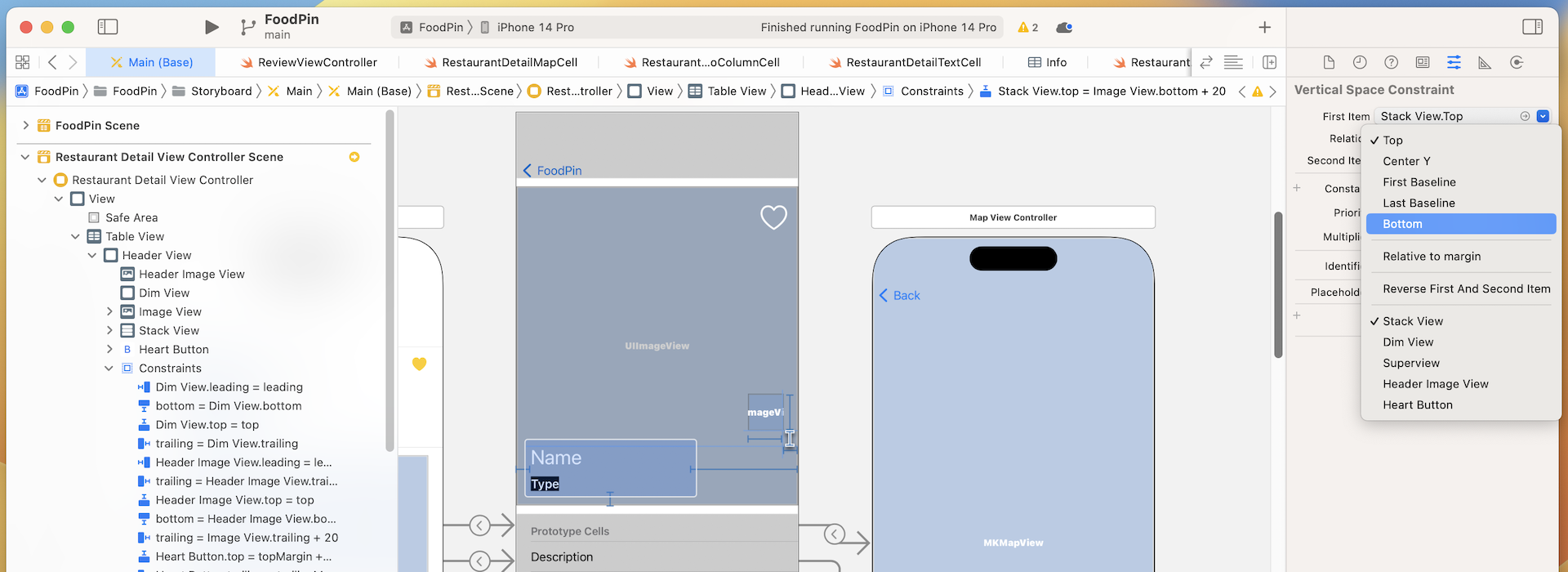Open the Size inspector ruler icon
Image resolution: width=1568 pixels, height=572 pixels.
point(1485,63)
